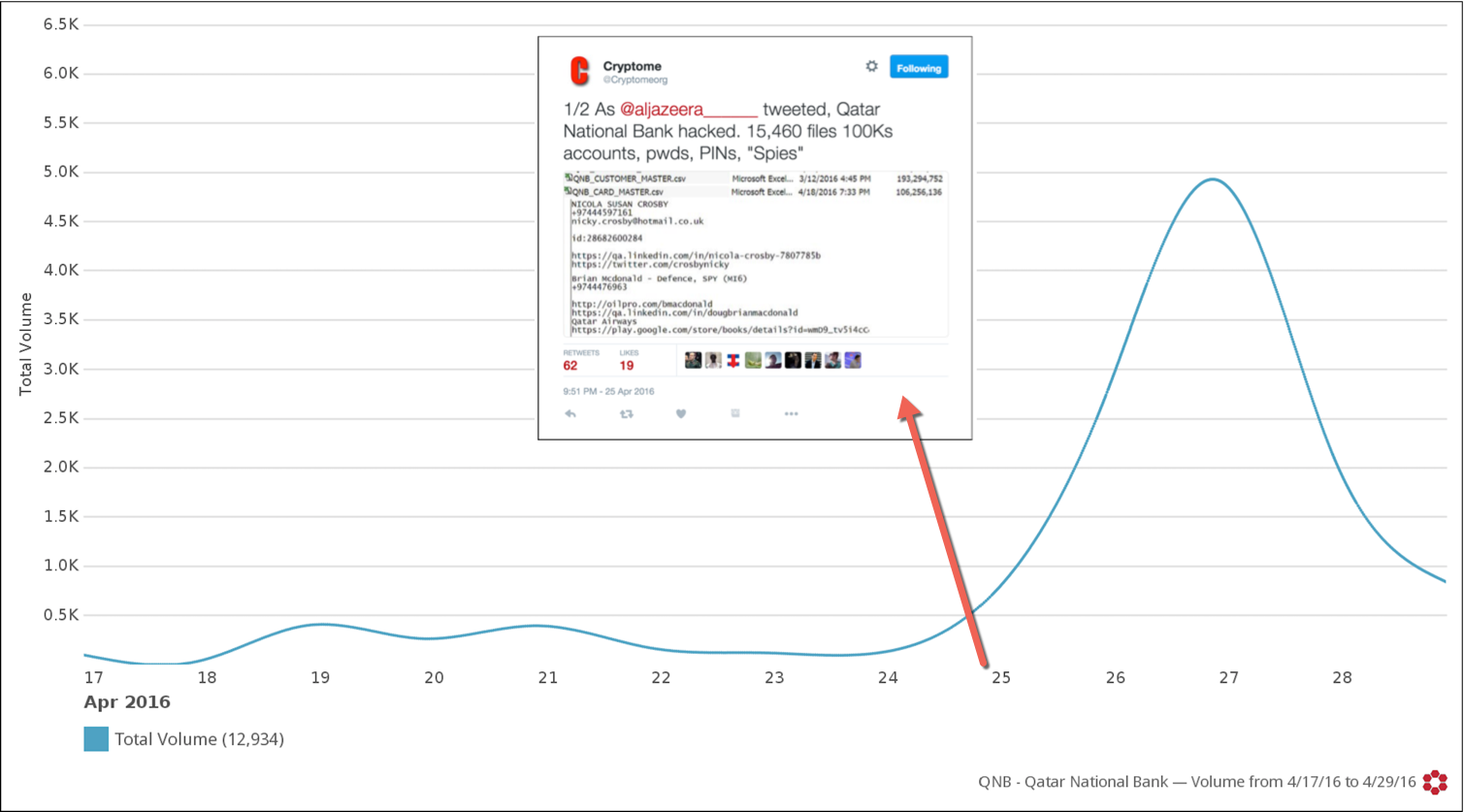Viewport: 1464px width, 812px height.
Task: Click the QNB_CARD_MASTER.csv file row
Action: pyautogui.click(x=754, y=192)
